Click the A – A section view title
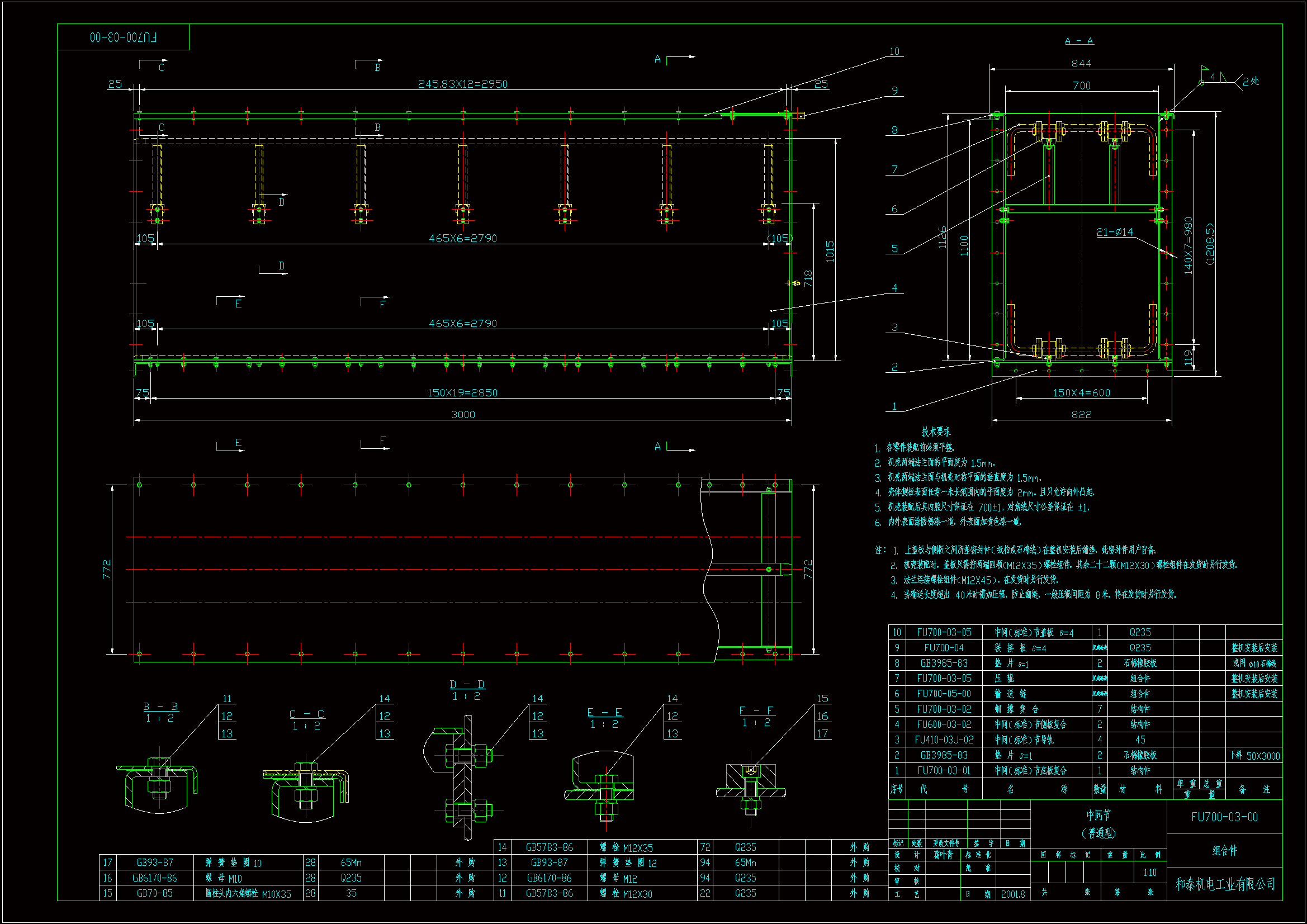 pyautogui.click(x=1079, y=41)
